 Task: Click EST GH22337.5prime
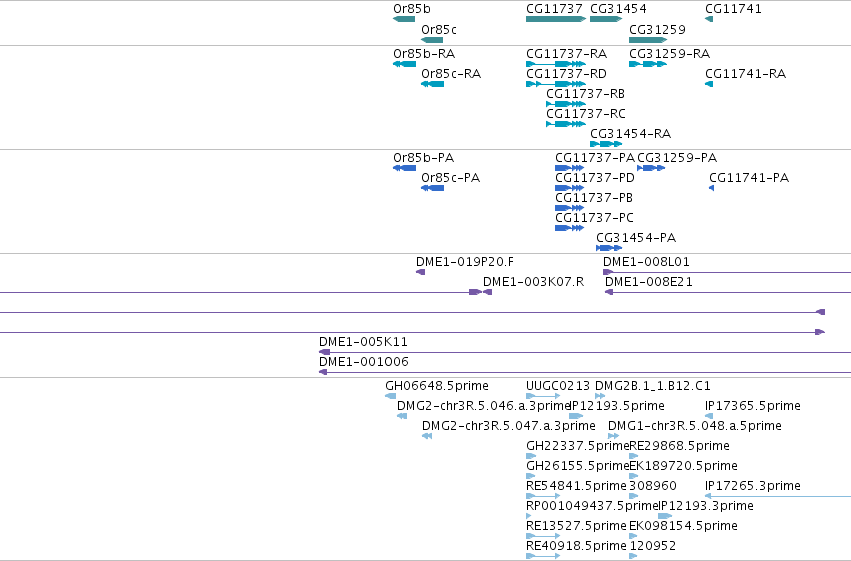[x=577, y=447]
